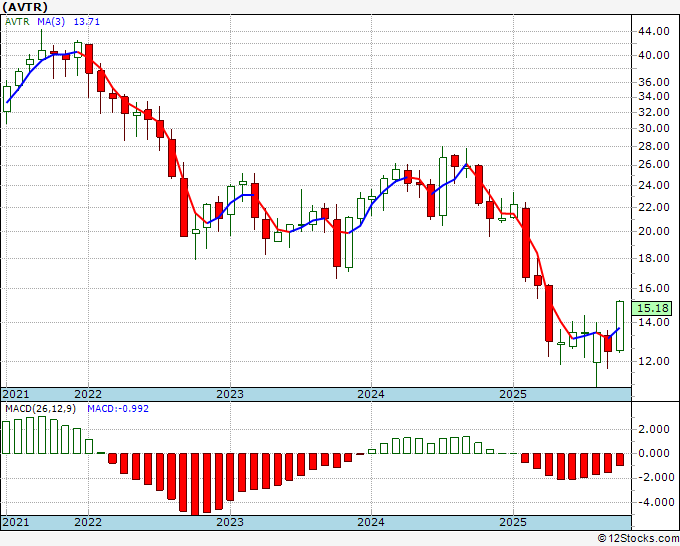Click 2022 on the price chart time axis
The width and height of the screenshot is (680, 546).
click(88, 394)
